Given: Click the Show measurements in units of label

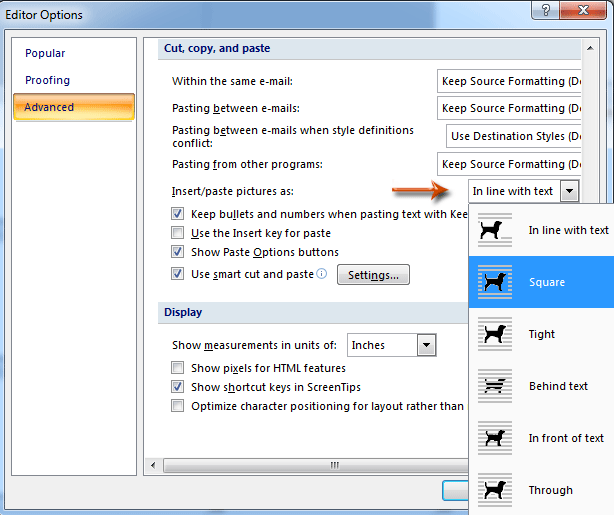Looking at the screenshot, I should pyautogui.click(x=254, y=345).
